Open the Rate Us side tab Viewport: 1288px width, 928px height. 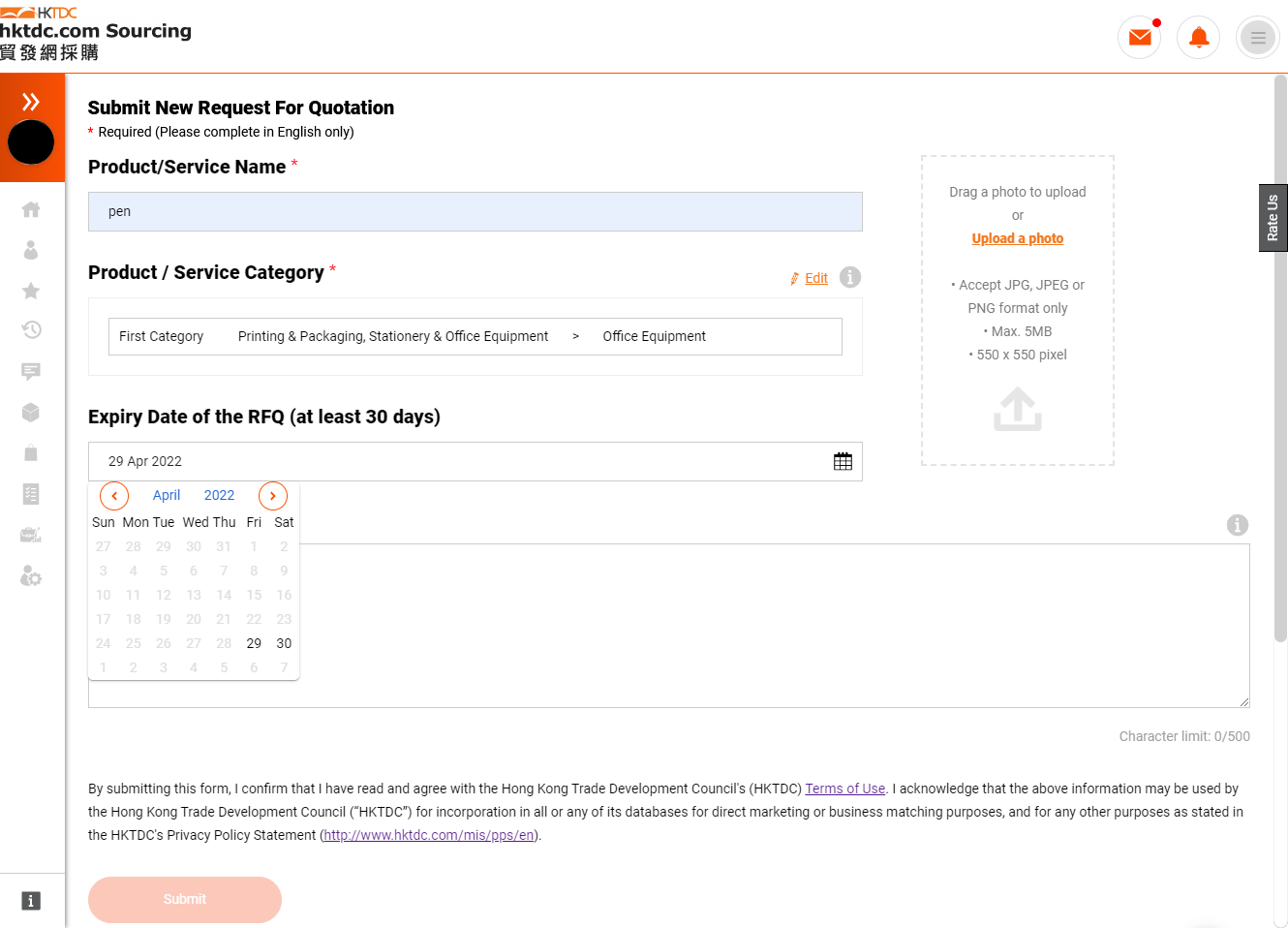click(x=1273, y=218)
